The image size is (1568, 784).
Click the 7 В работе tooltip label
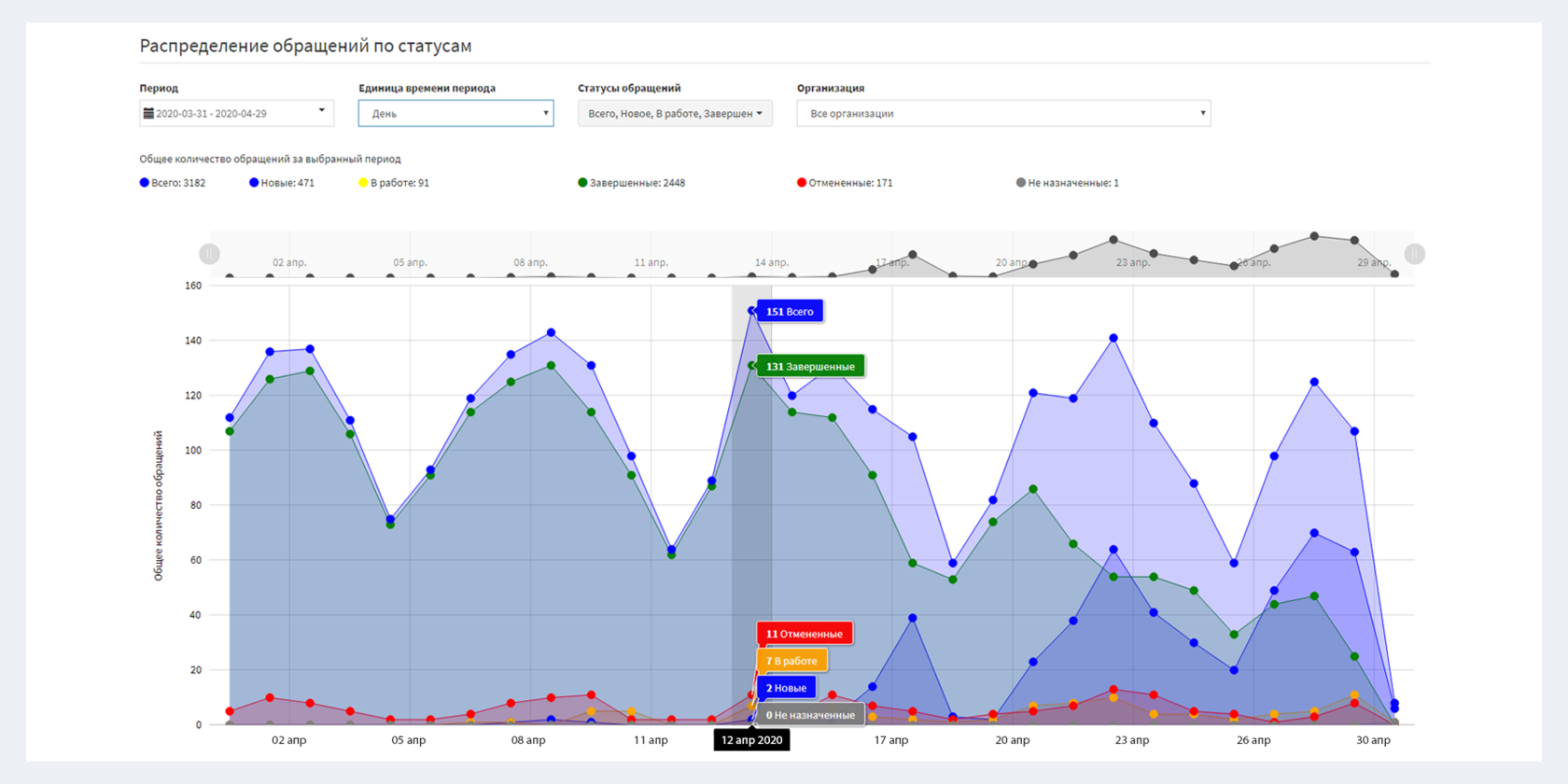pyautogui.click(x=791, y=661)
